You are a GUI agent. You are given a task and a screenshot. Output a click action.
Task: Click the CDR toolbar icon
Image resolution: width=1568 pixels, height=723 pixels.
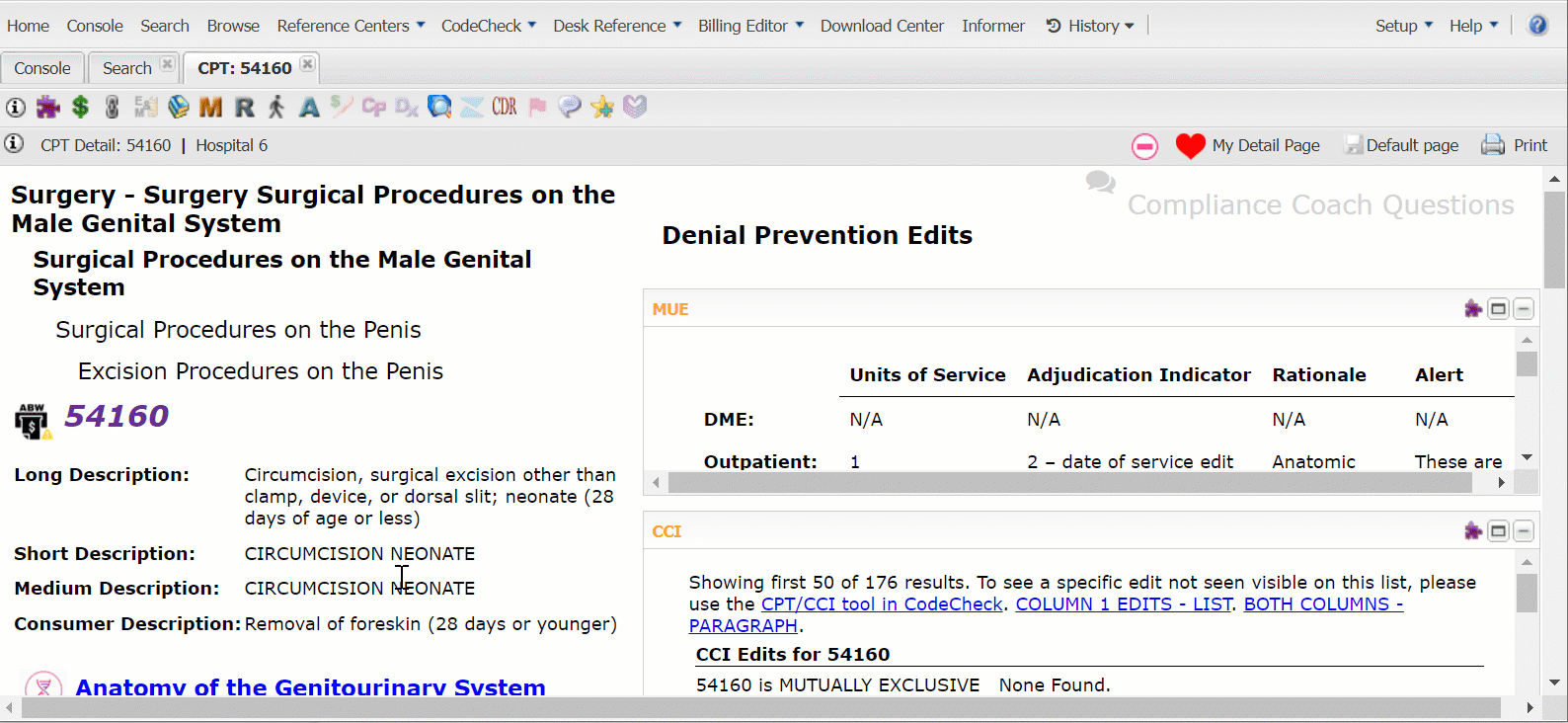point(504,107)
